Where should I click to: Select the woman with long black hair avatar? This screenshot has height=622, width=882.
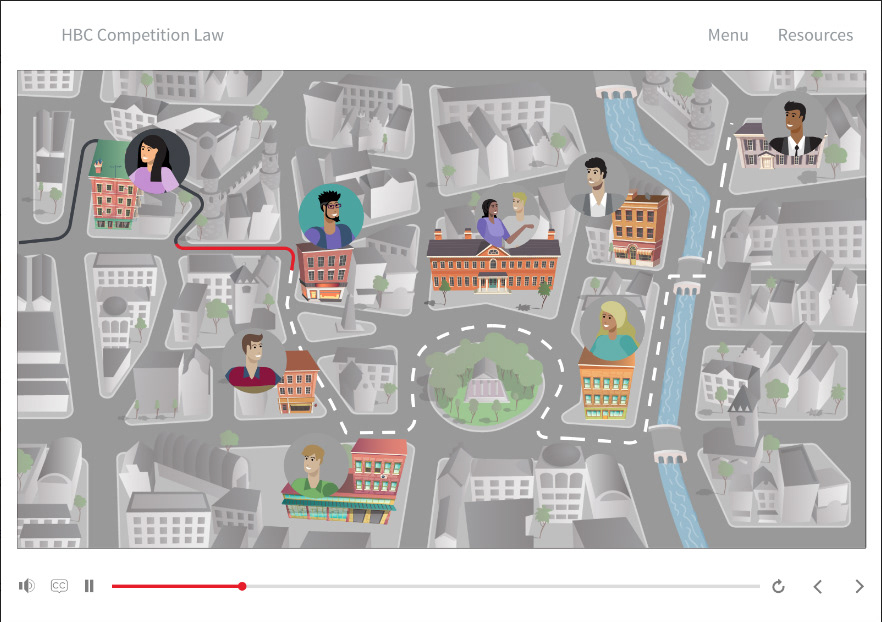pos(157,161)
